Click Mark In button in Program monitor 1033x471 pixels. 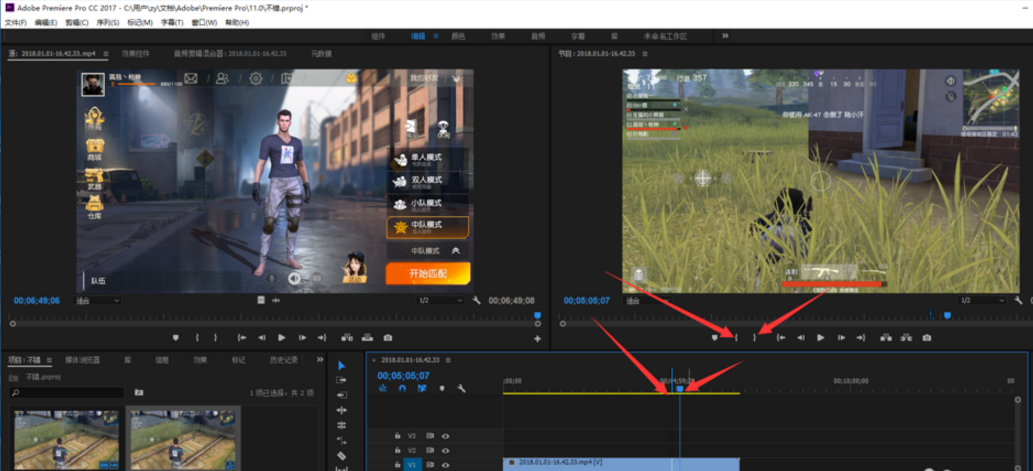736,338
